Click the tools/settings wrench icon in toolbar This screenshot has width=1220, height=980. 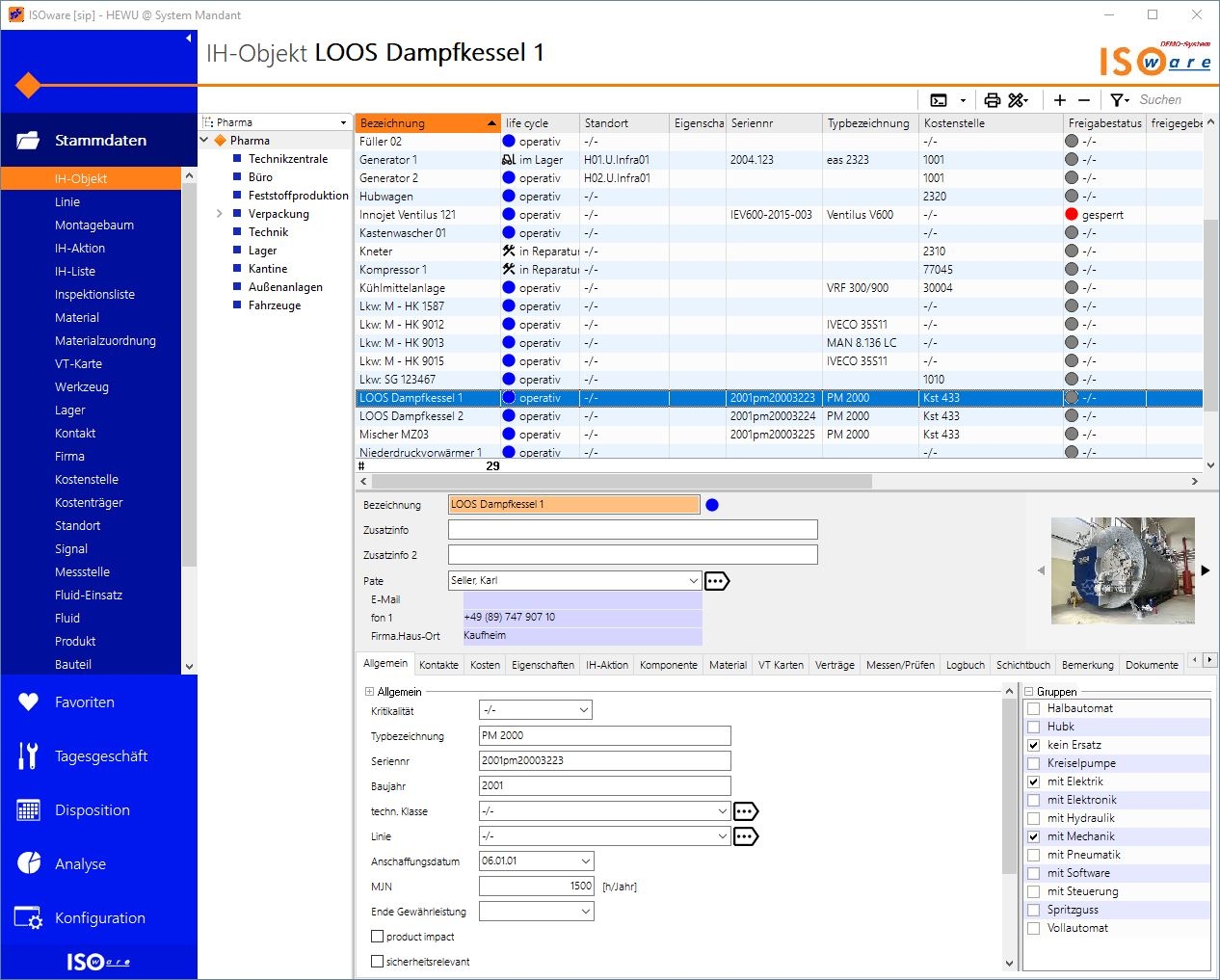(1018, 100)
